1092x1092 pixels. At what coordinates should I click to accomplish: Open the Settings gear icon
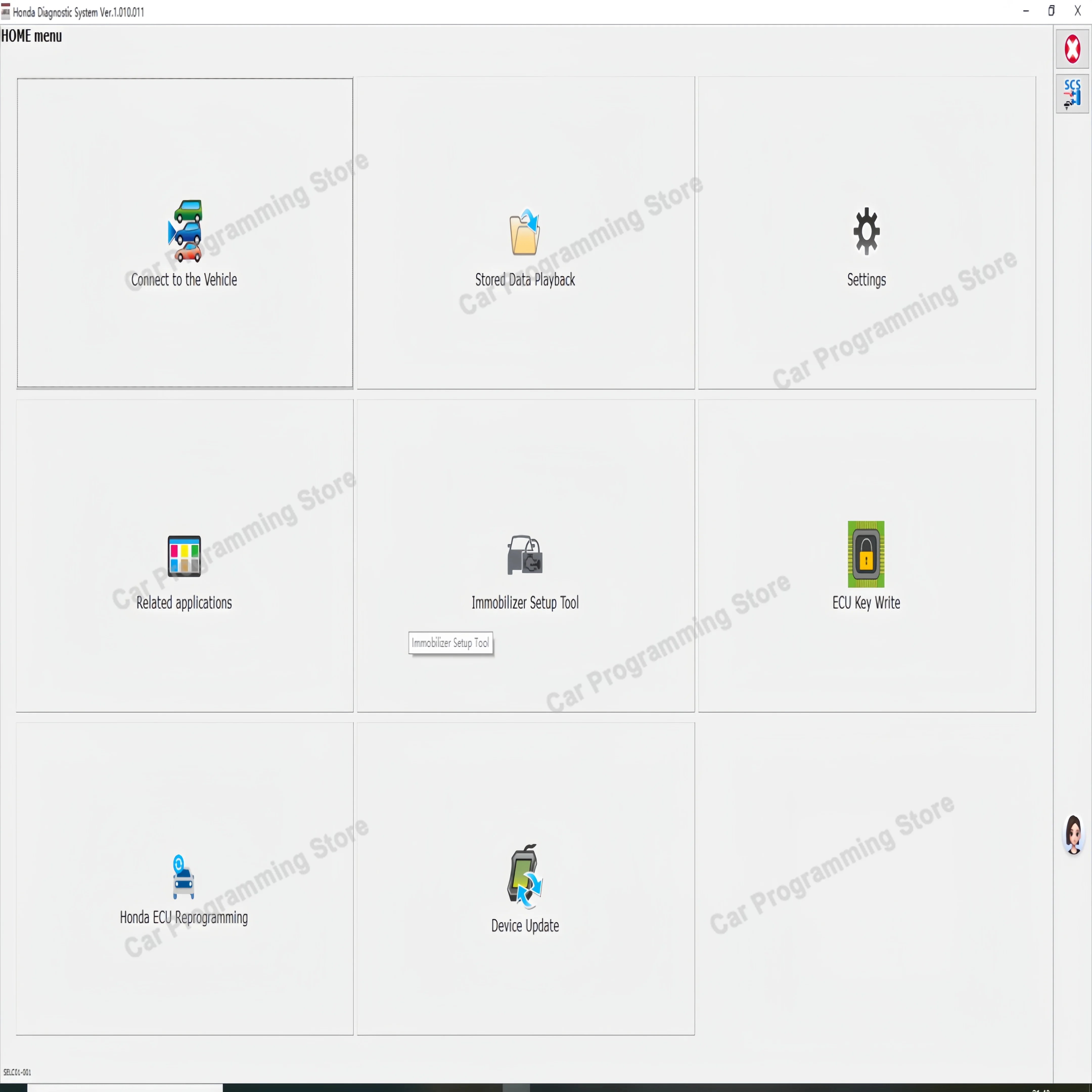point(867,231)
